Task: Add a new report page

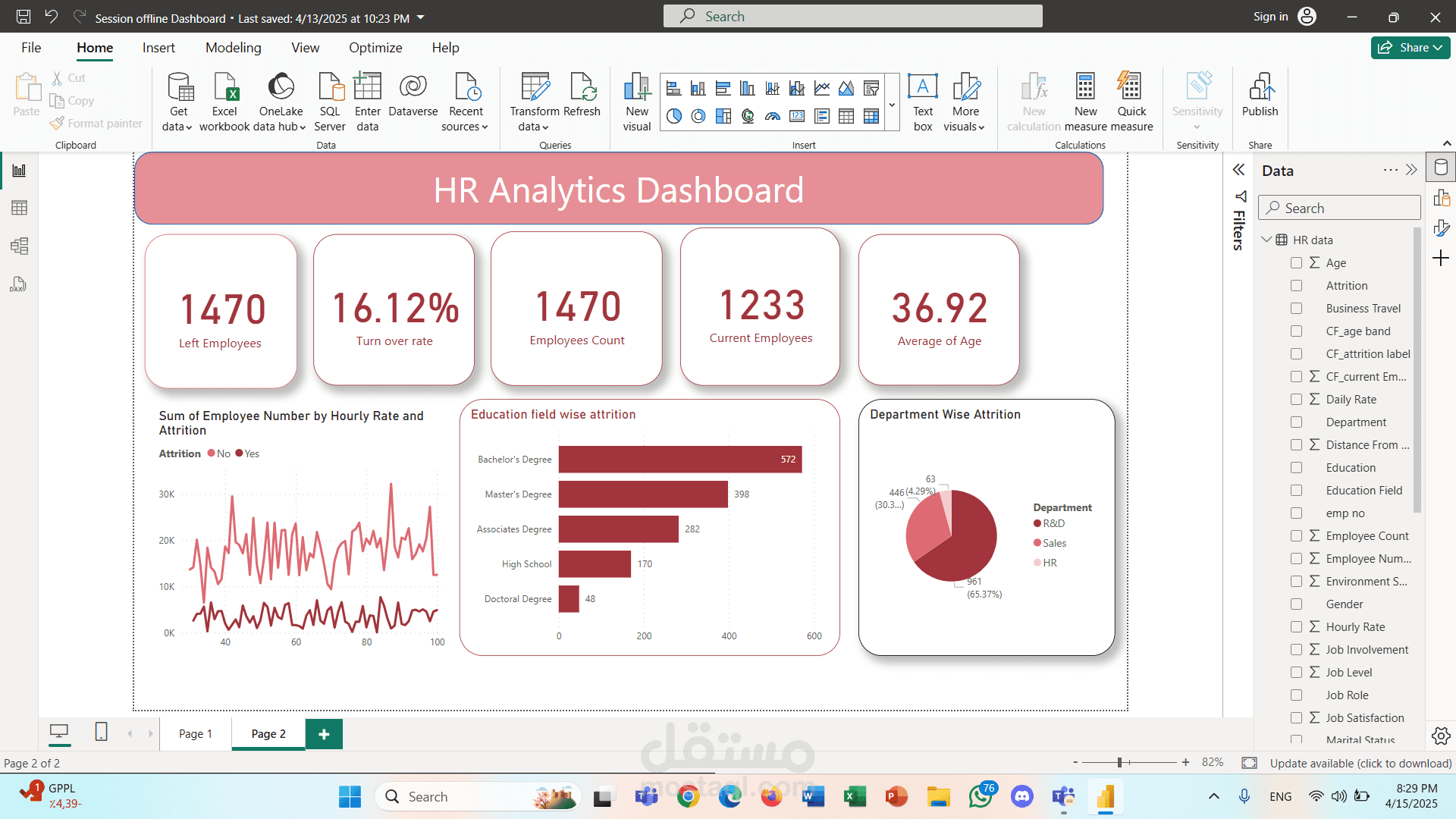Action: coord(324,733)
